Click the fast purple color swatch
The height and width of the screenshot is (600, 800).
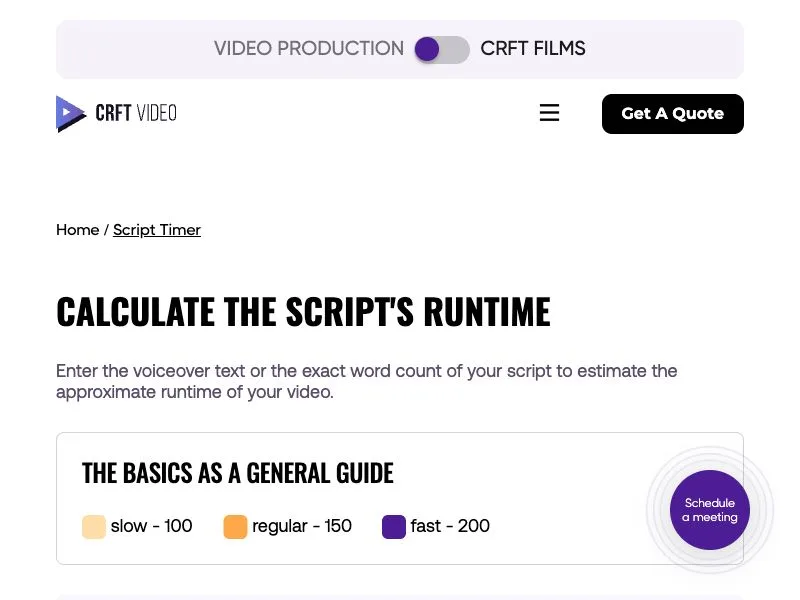tap(394, 527)
